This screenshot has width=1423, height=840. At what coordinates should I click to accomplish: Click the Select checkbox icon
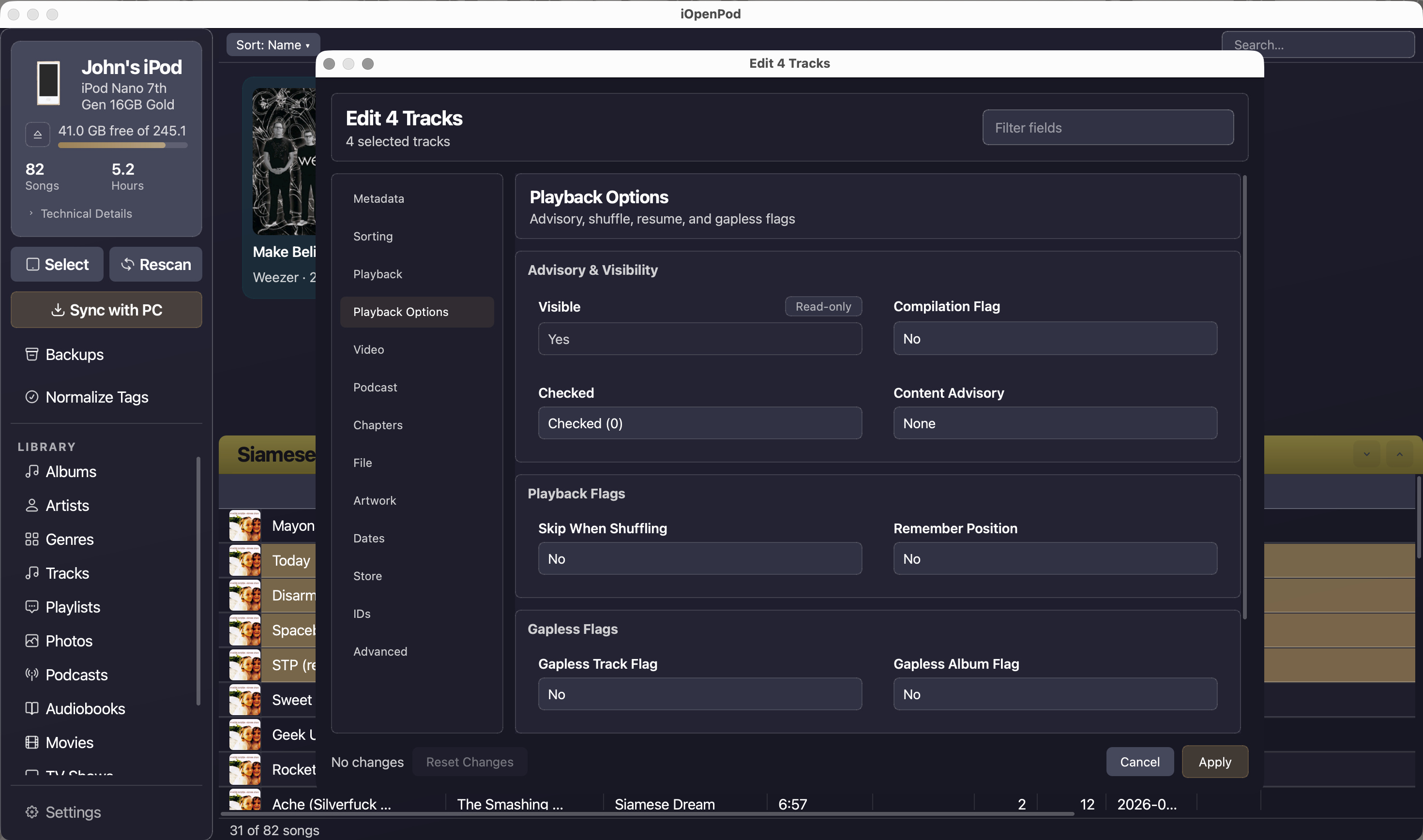33,264
